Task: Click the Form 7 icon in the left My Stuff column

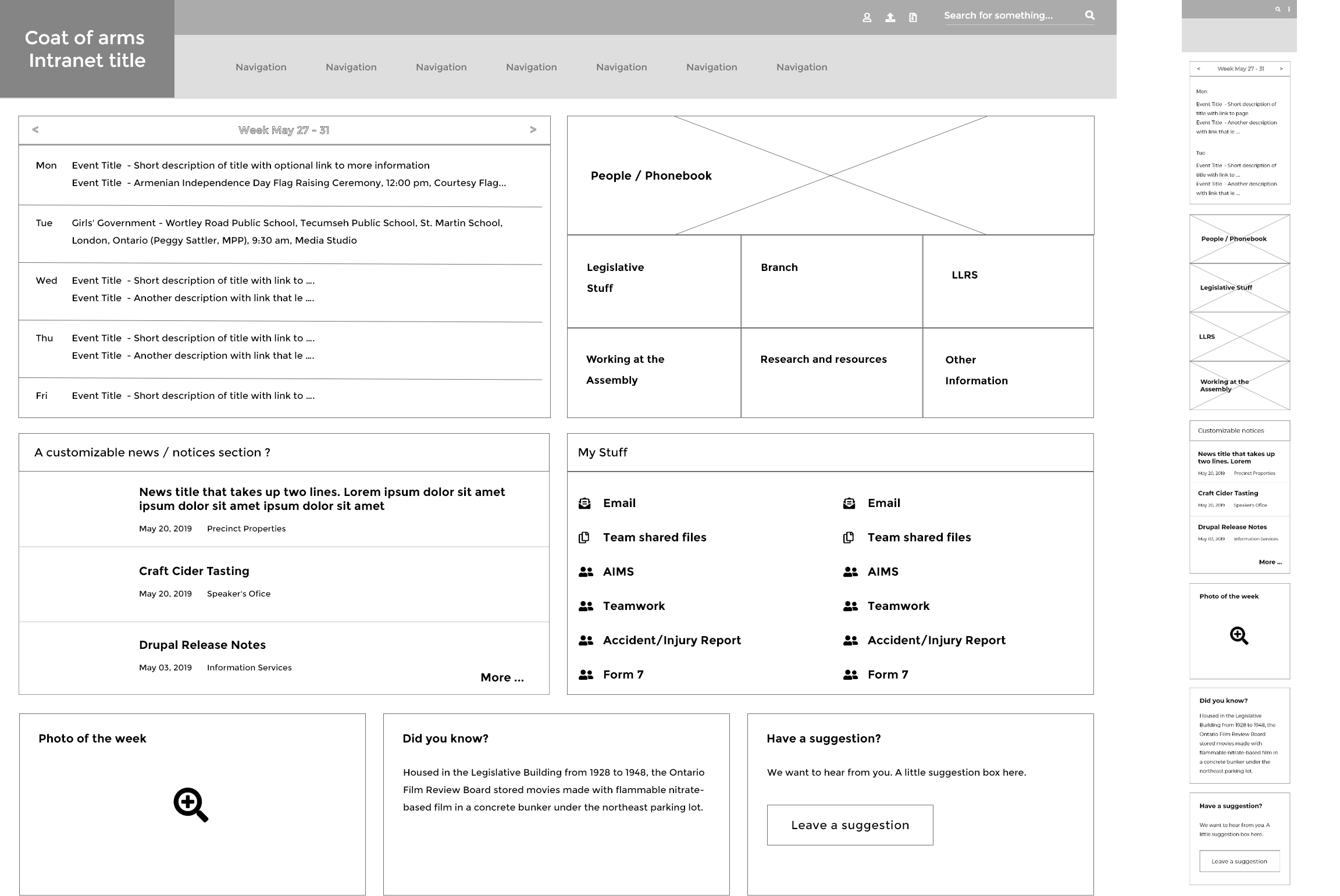Action: coord(586,674)
